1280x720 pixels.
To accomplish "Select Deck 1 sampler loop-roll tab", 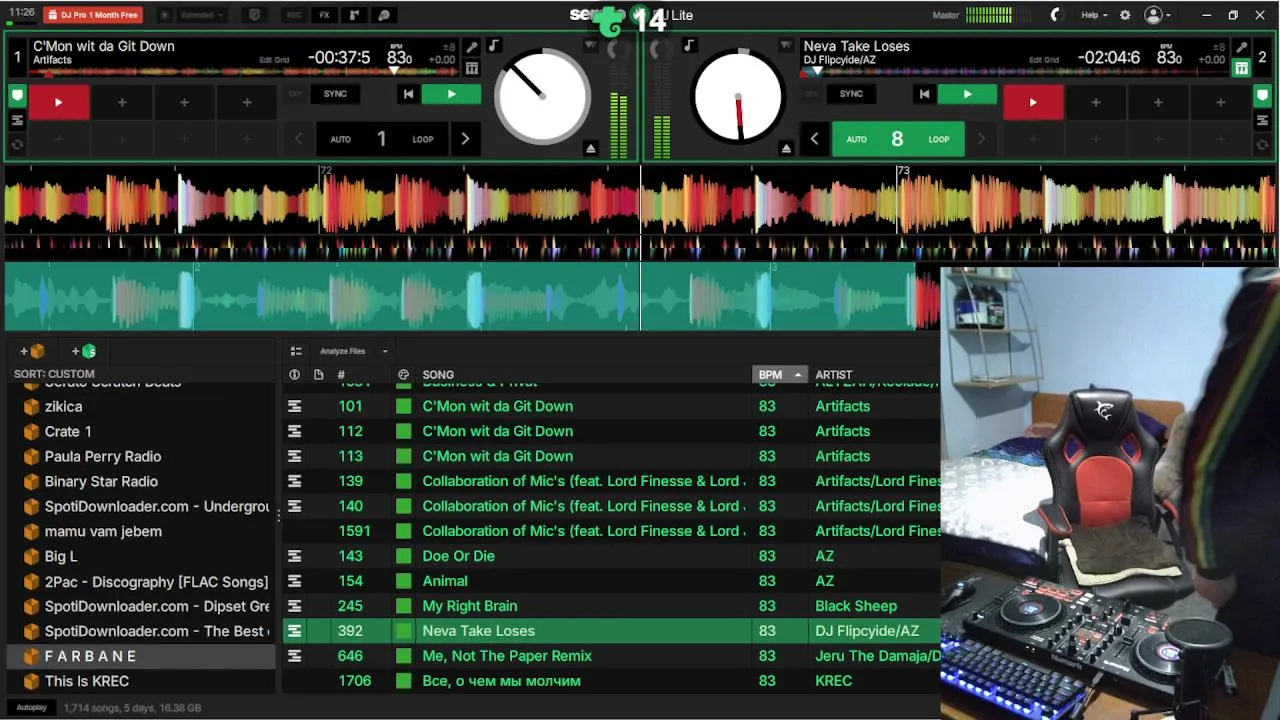I will pos(17,144).
